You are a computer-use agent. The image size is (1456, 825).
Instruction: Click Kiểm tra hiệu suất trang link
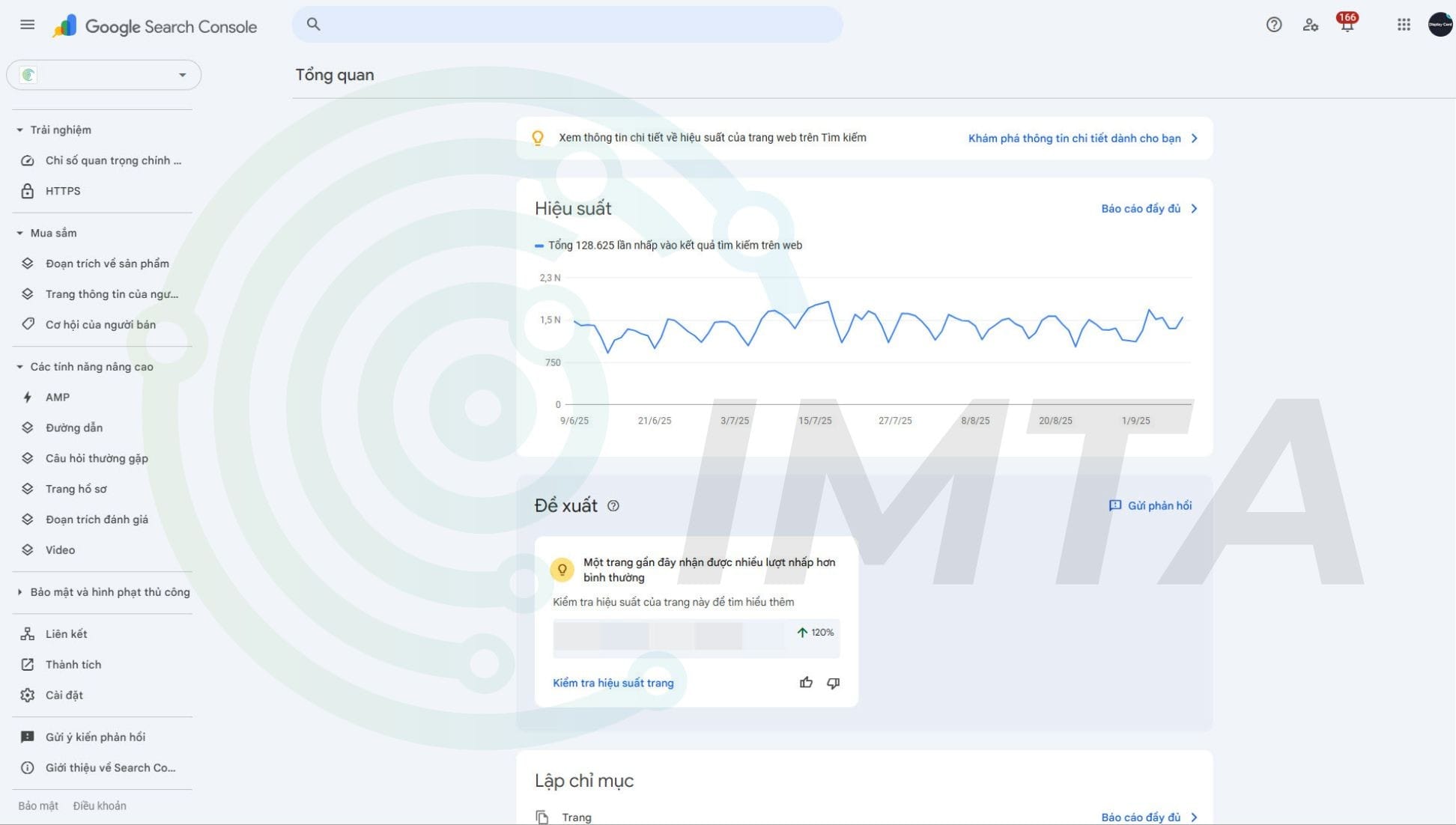click(613, 682)
